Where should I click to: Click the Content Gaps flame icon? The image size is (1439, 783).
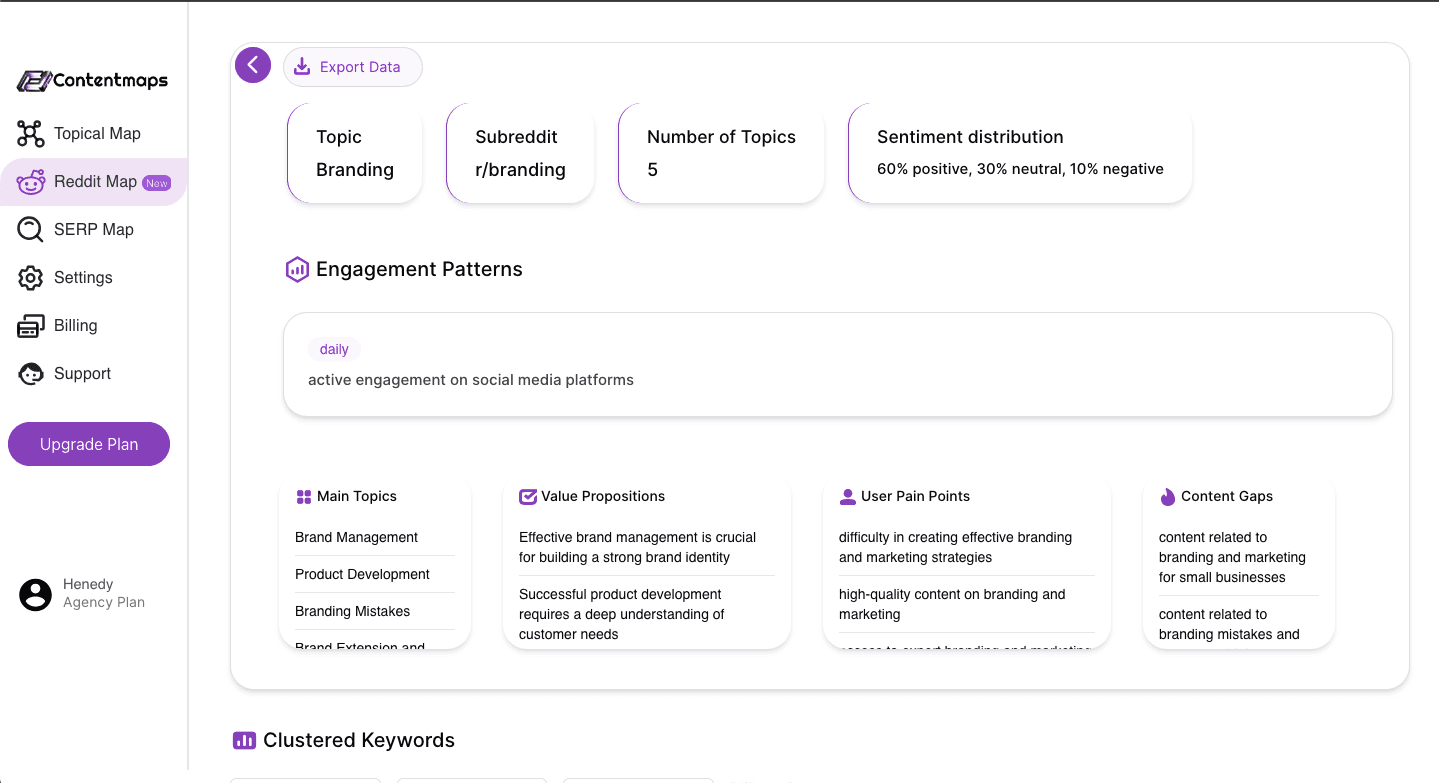pos(1167,497)
